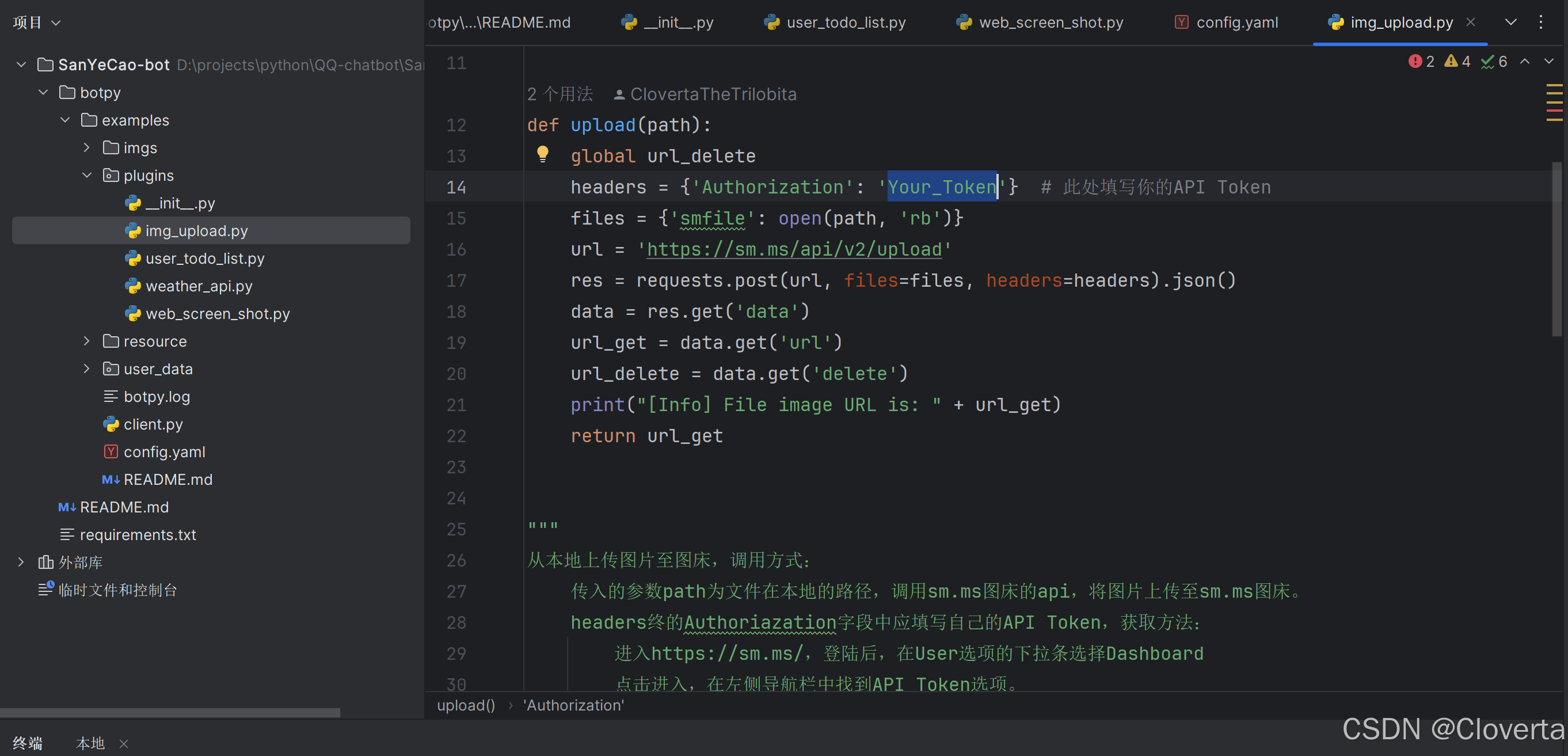Click the yellow warnings indicator icon
The width and height of the screenshot is (1568, 756).
(1451, 62)
